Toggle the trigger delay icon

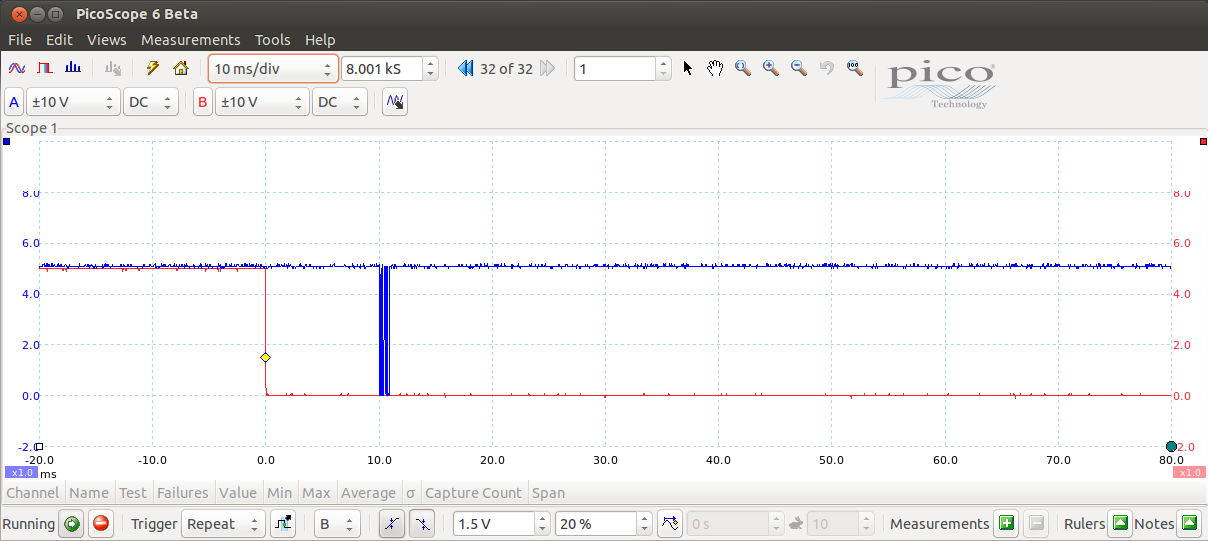click(x=671, y=523)
